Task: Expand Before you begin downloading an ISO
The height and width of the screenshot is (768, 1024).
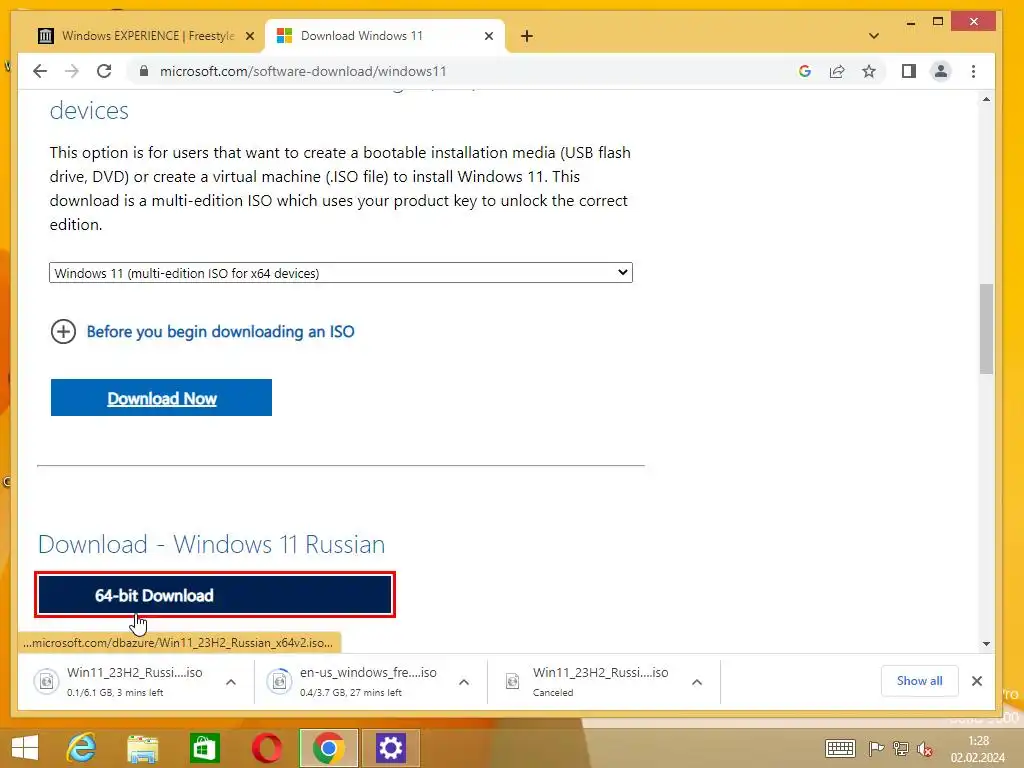Action: (63, 332)
